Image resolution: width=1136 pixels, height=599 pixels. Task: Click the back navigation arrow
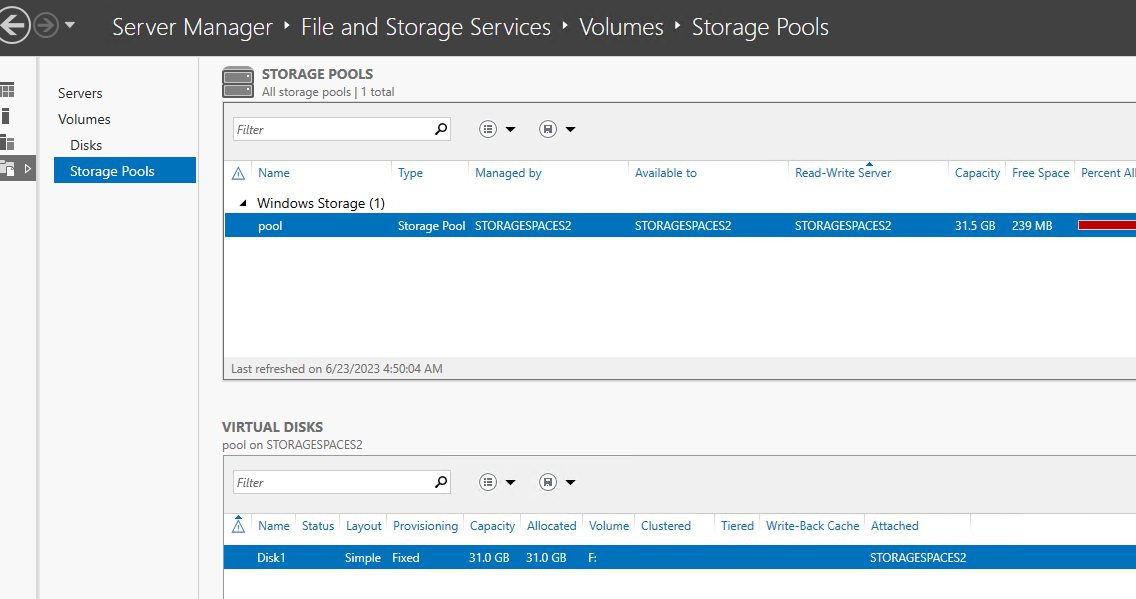(12, 26)
